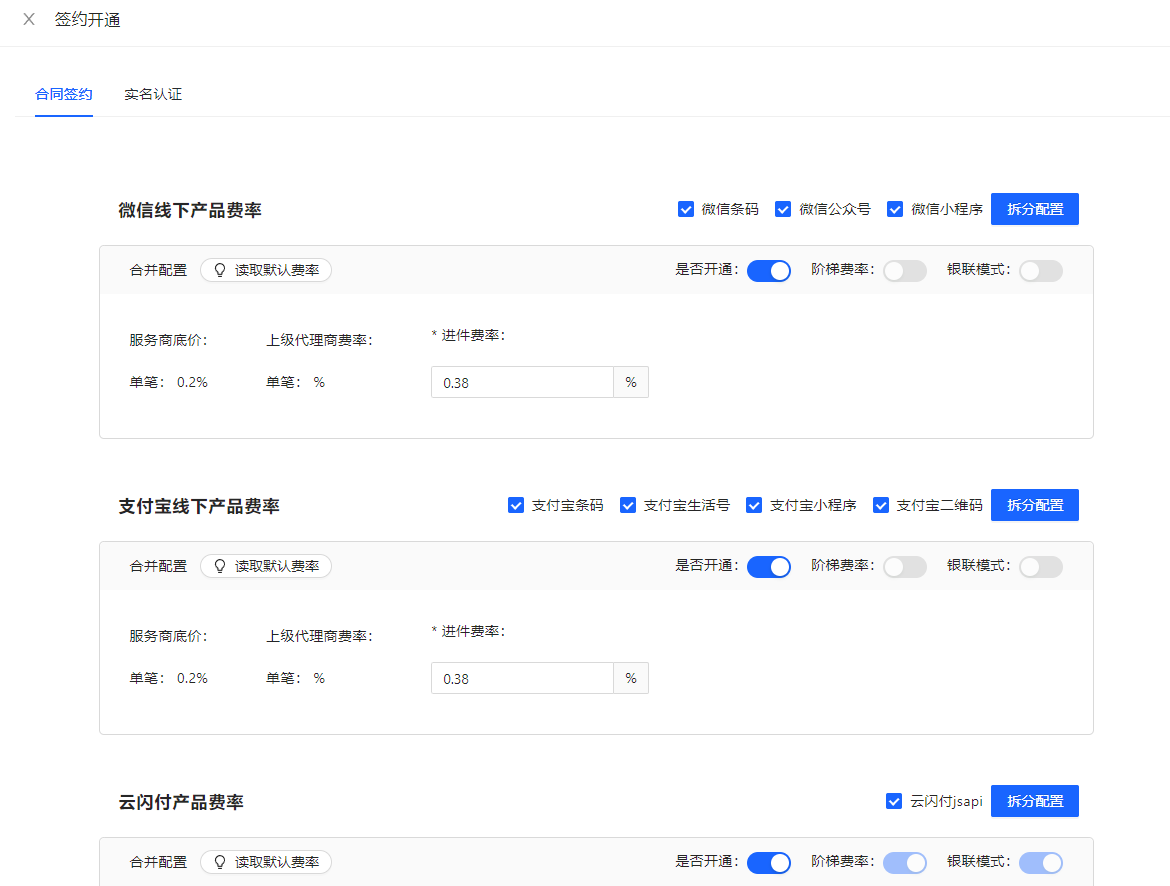Click the 进件费率 input in 支付宝 section
The image size is (1170, 886).
[x=522, y=678]
